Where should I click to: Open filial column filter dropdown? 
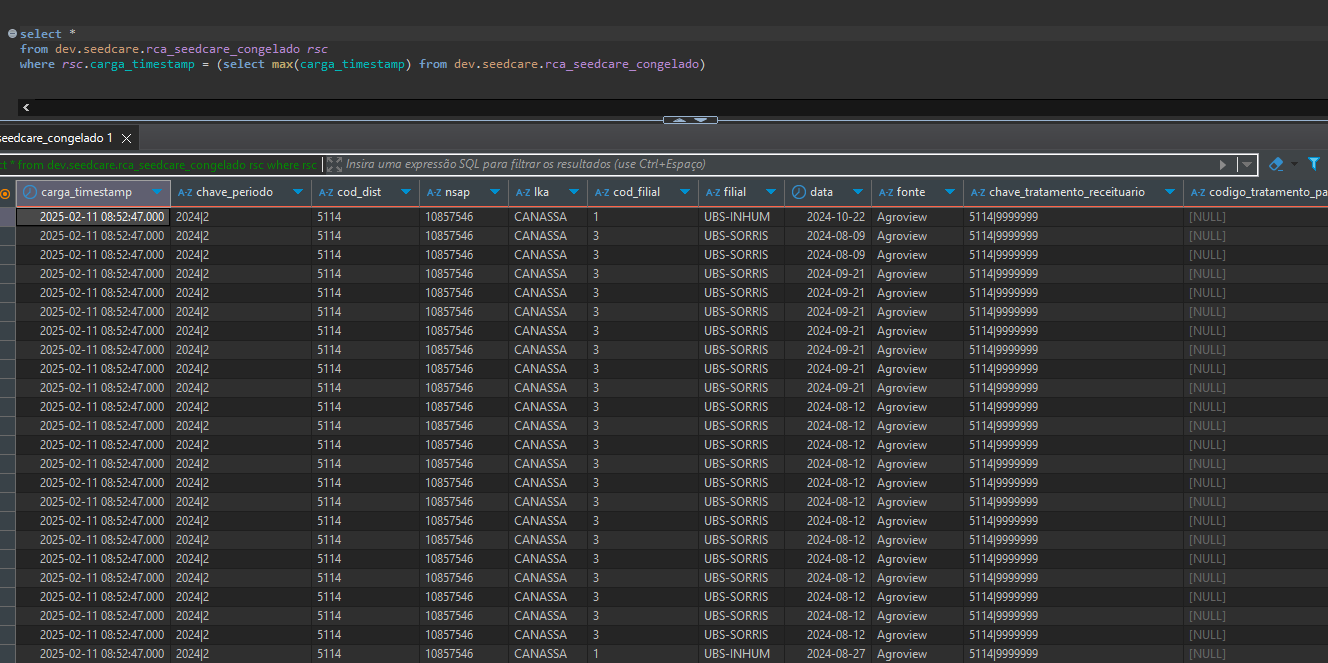click(771, 192)
